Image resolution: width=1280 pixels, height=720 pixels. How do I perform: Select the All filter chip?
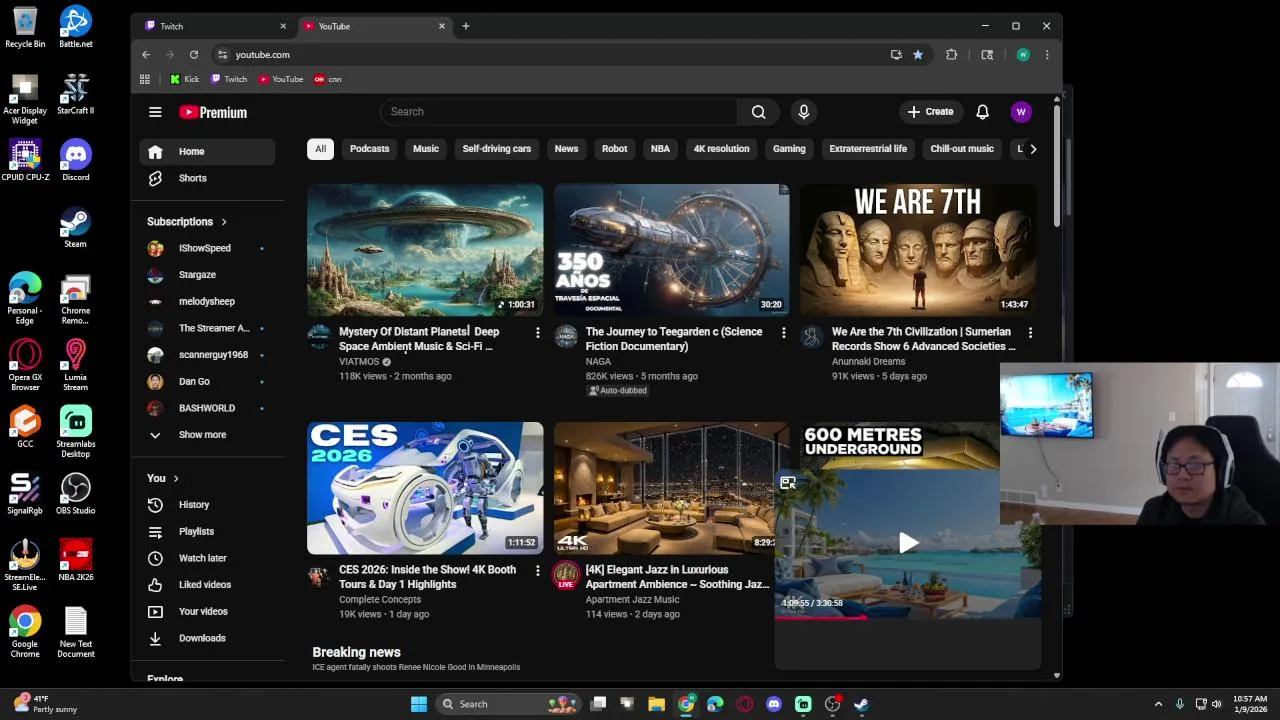click(320, 149)
